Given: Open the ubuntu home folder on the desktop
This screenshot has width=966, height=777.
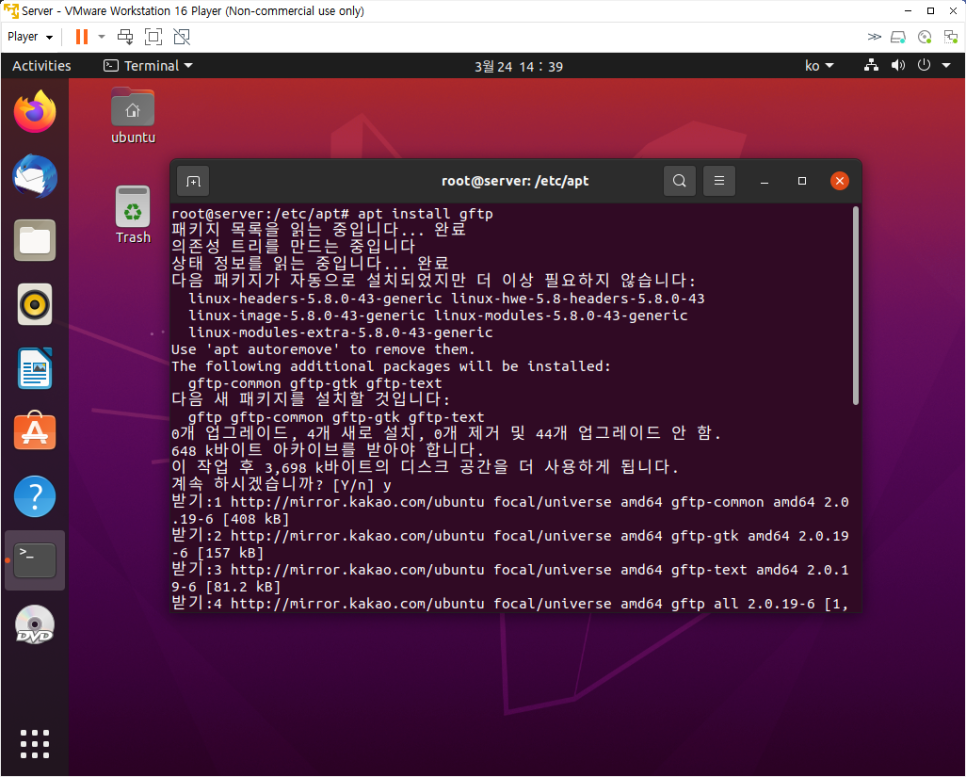Looking at the screenshot, I should (133, 116).
